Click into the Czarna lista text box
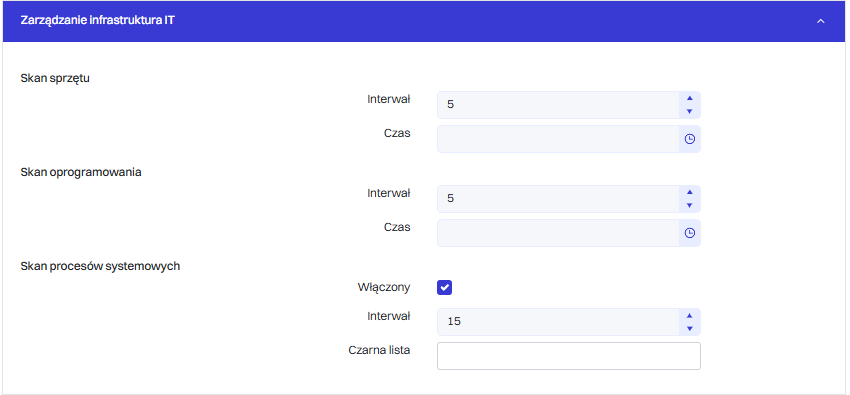Image resolution: width=850 pixels, height=395 pixels. [569, 356]
